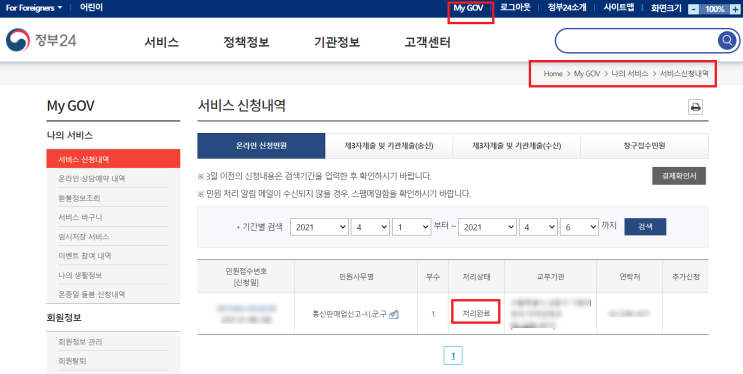Open 서비스 바구니 in sidebar
This screenshot has height=374, width=743.
[80, 217]
